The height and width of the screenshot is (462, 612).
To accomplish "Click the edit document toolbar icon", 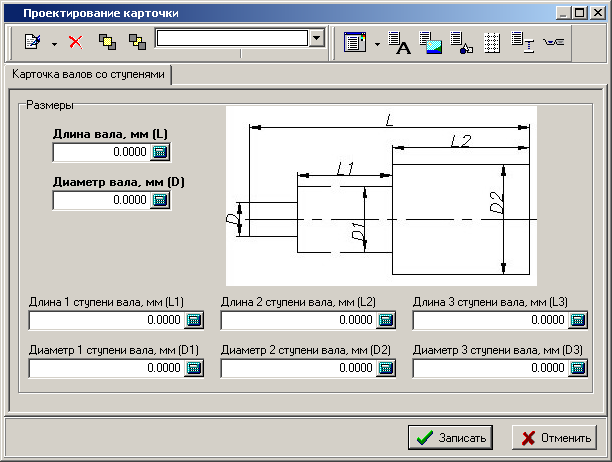I will click(32, 41).
